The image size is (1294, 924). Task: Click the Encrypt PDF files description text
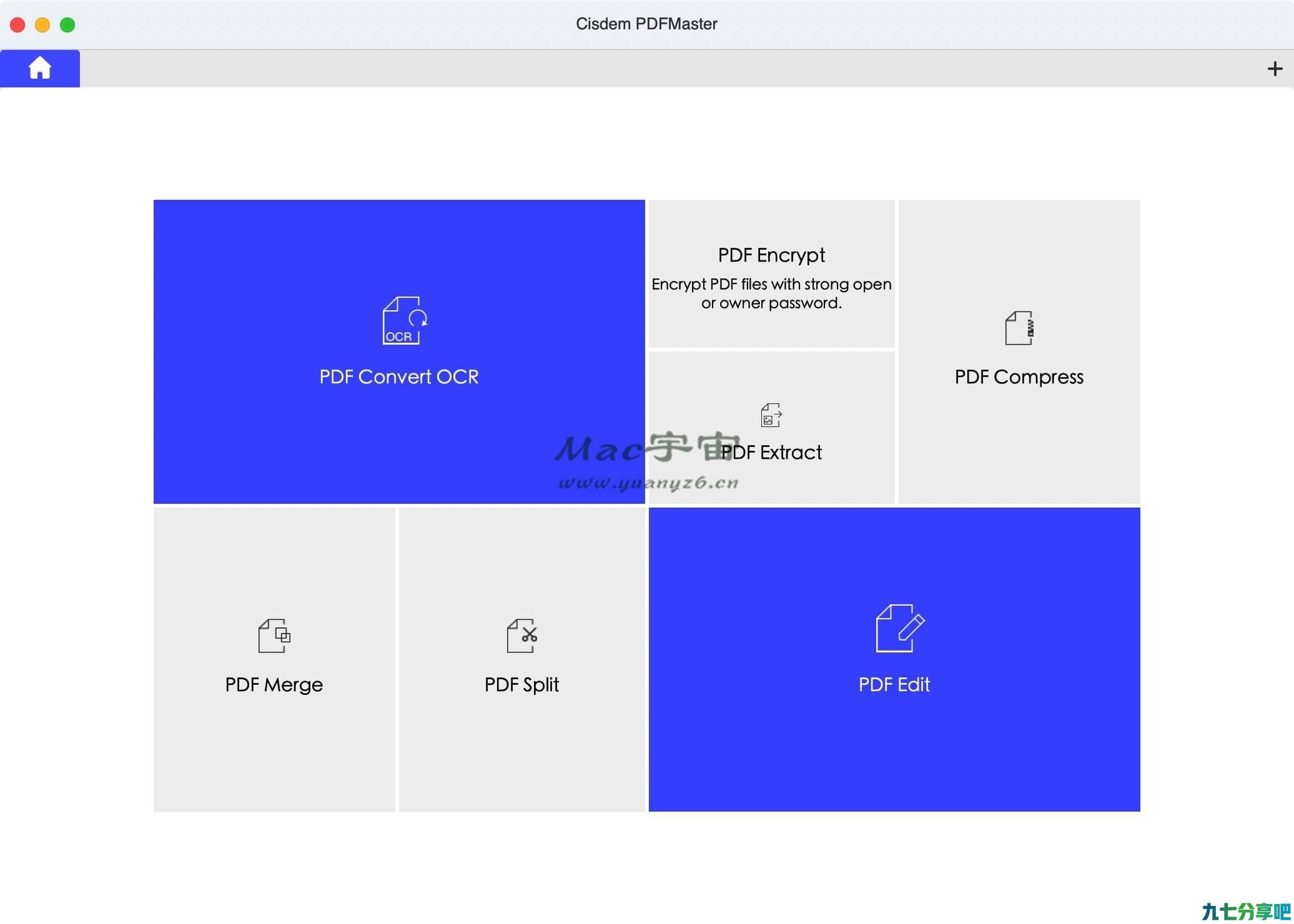pyautogui.click(x=771, y=293)
